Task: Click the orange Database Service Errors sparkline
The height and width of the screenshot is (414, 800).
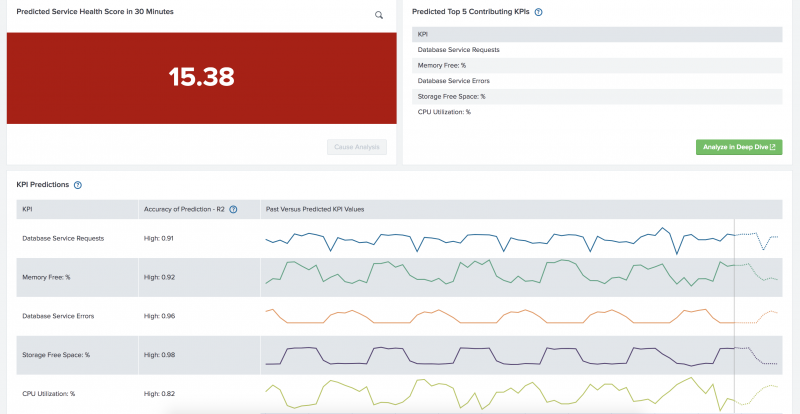Action: coord(521,316)
